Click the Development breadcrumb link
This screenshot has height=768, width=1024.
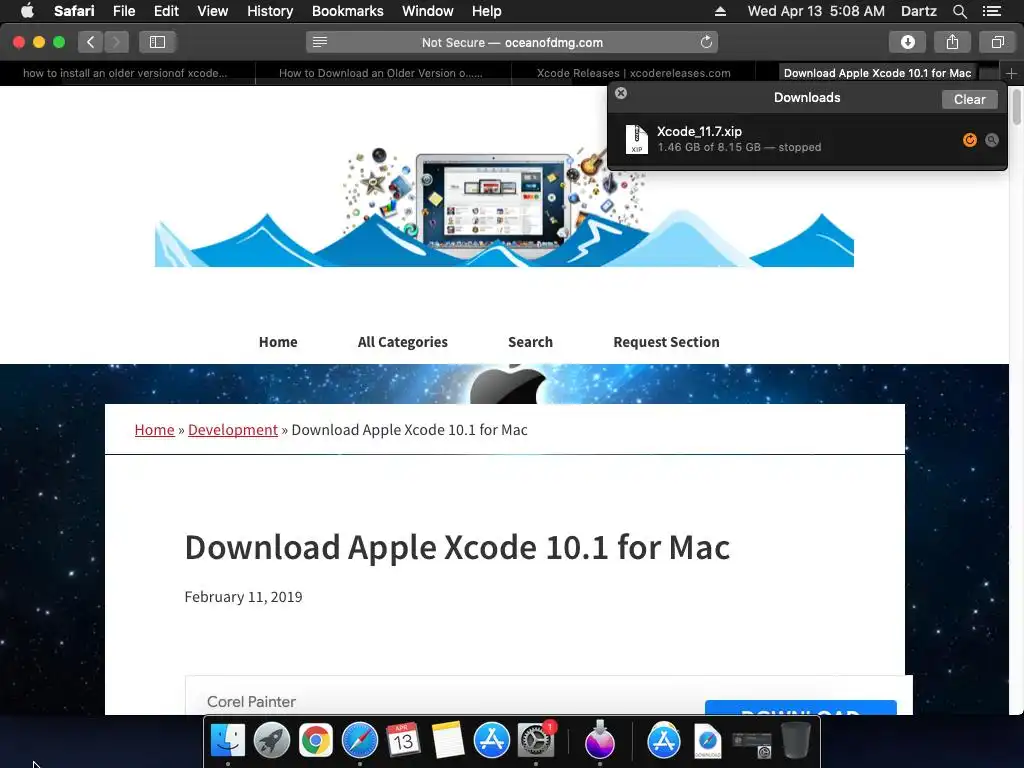click(x=232, y=430)
